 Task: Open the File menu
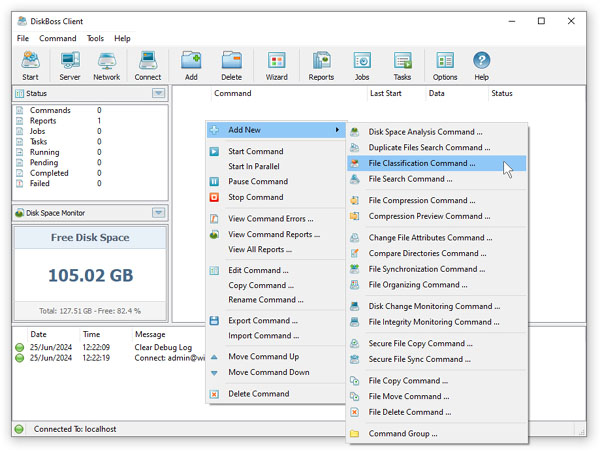coord(23,38)
